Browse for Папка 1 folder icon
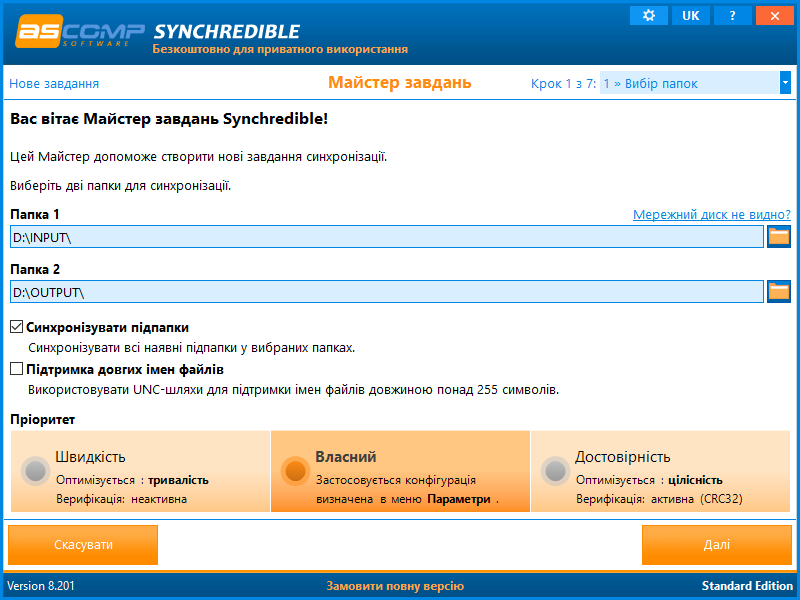This screenshot has width=800, height=600. coord(779,237)
